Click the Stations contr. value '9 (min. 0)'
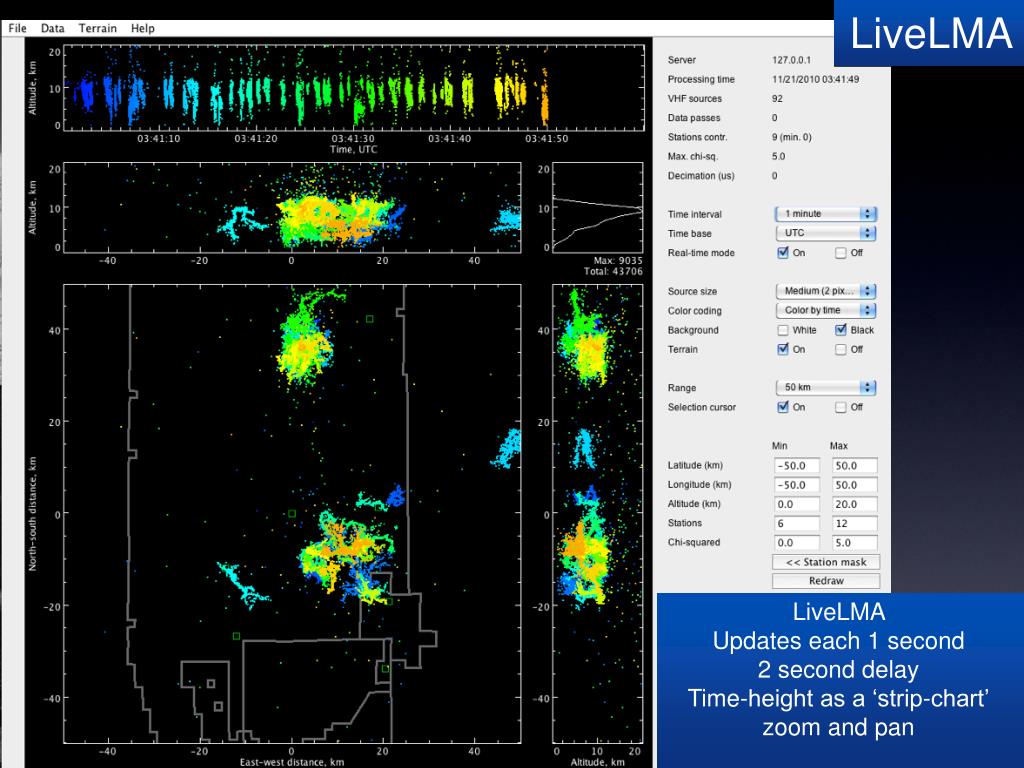 (792, 137)
